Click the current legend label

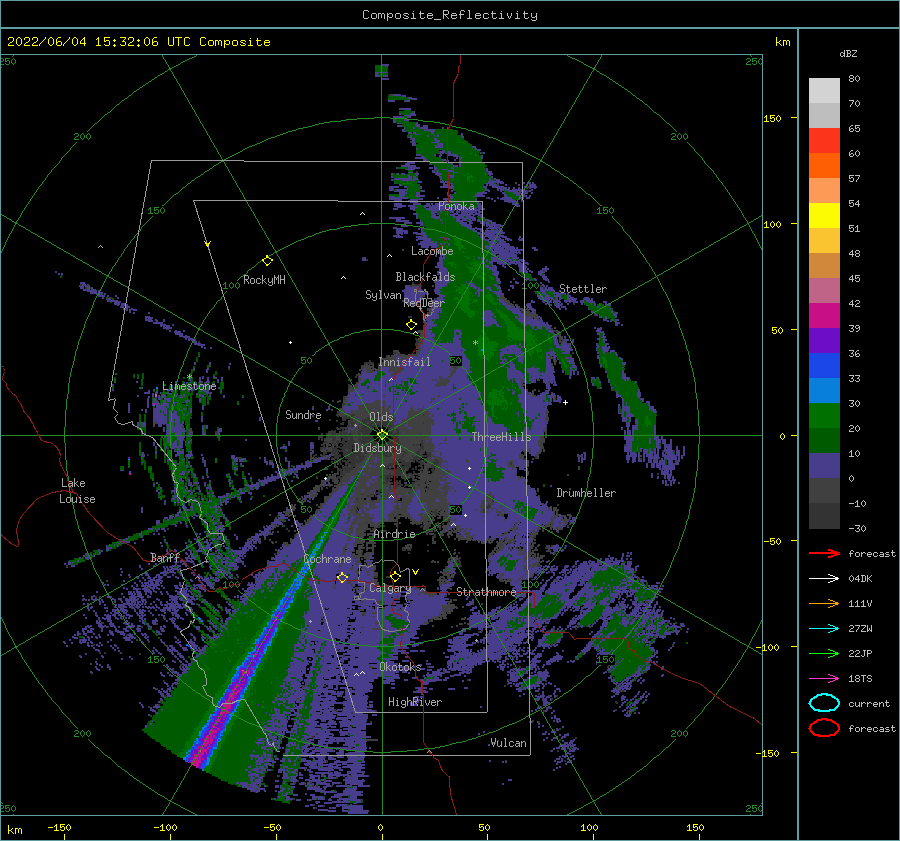coord(868,703)
